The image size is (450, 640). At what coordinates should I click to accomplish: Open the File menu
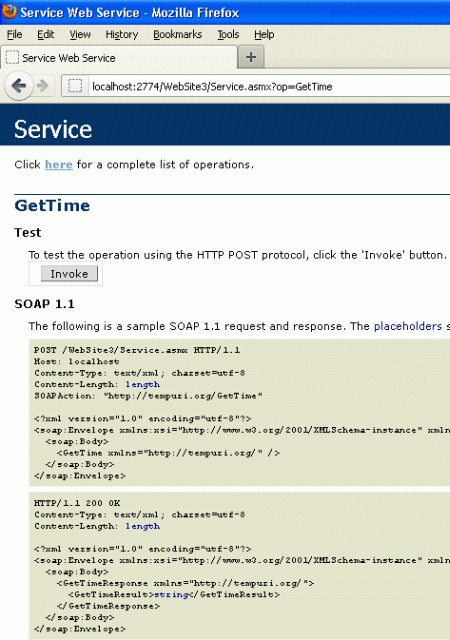[15, 35]
